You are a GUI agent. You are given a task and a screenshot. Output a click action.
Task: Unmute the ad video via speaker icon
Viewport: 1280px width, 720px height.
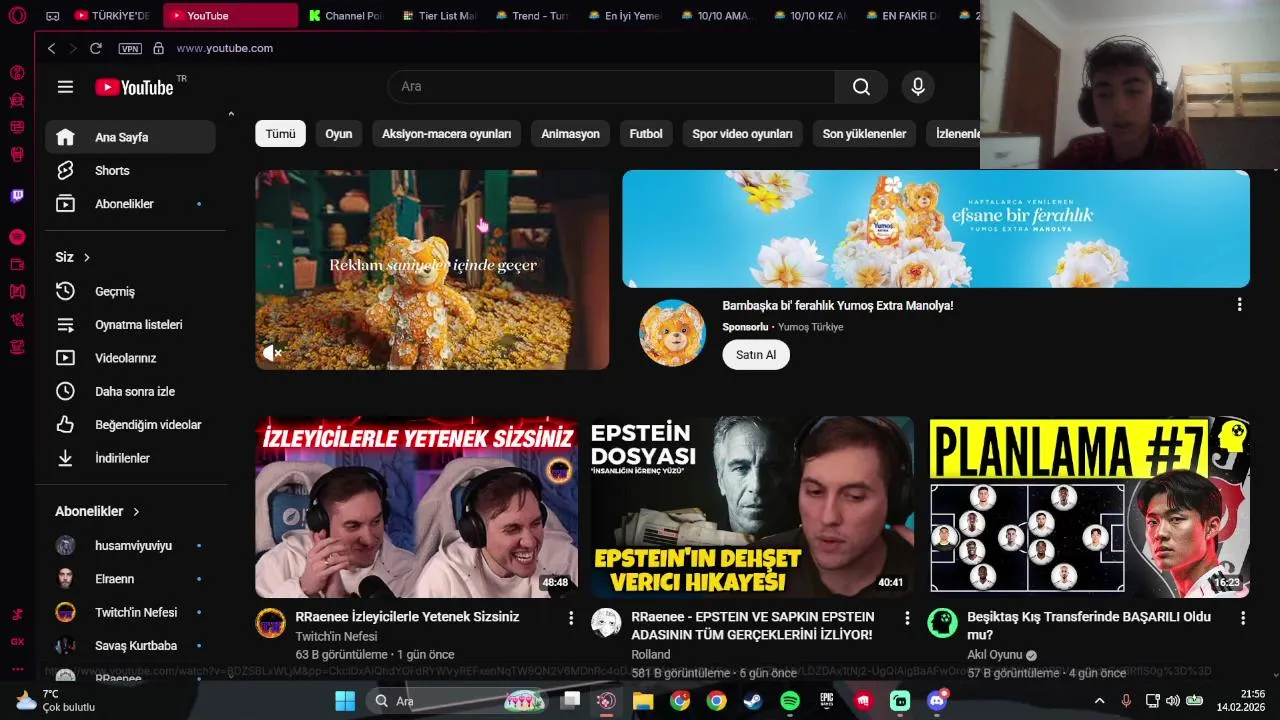point(271,352)
